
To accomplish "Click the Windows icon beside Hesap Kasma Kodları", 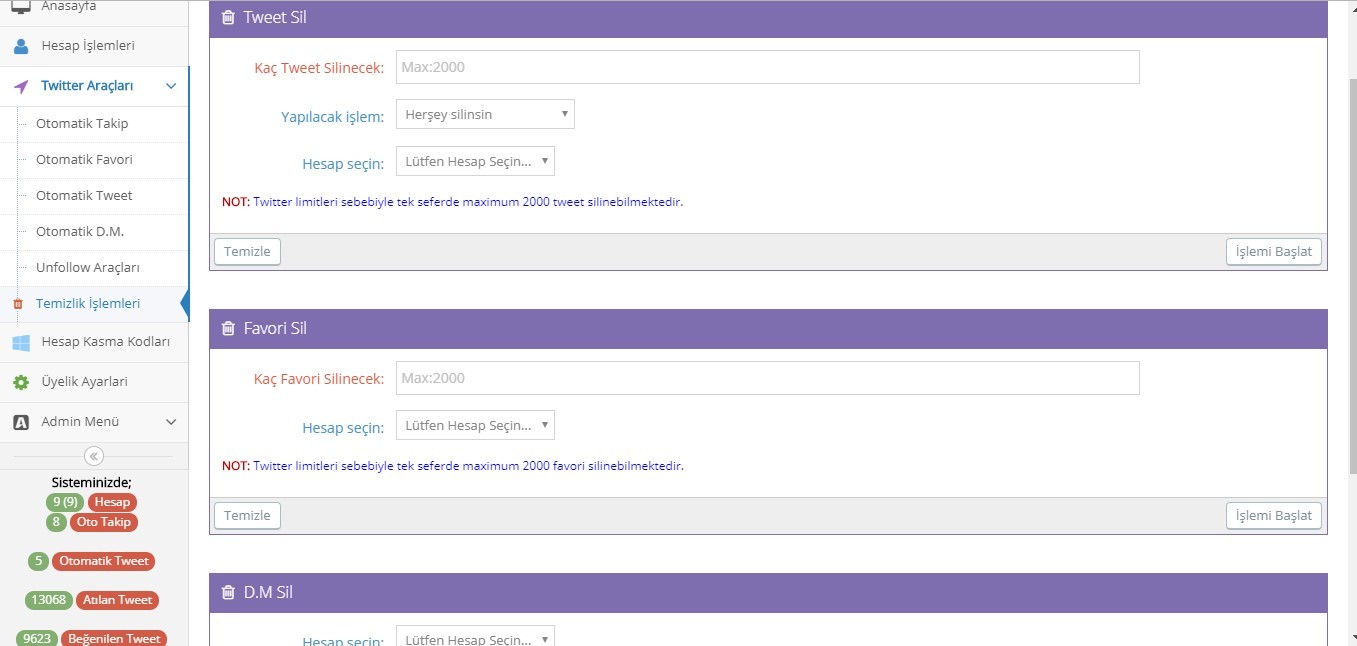I will pos(21,342).
